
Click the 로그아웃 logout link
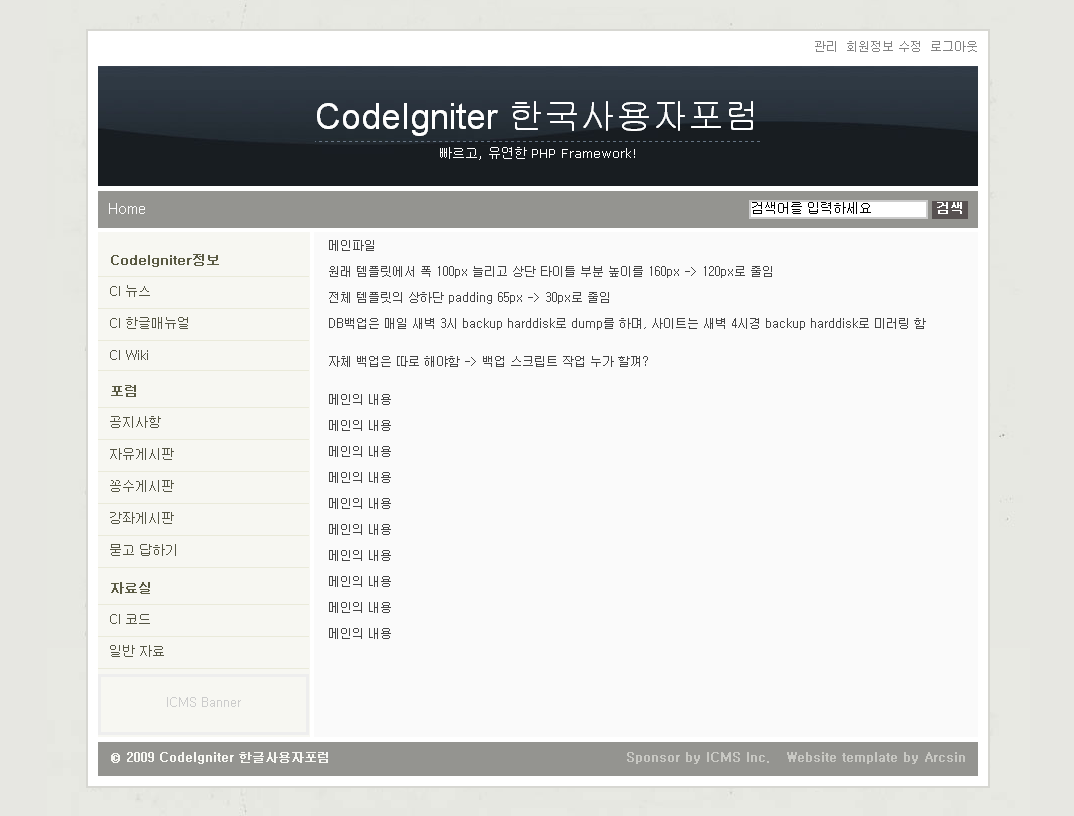point(953,46)
